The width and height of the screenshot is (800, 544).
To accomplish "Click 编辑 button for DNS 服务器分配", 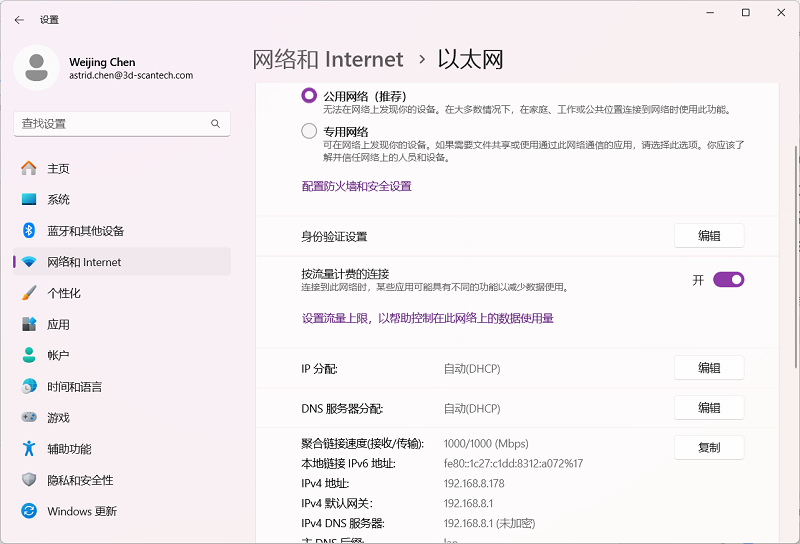I will point(709,408).
